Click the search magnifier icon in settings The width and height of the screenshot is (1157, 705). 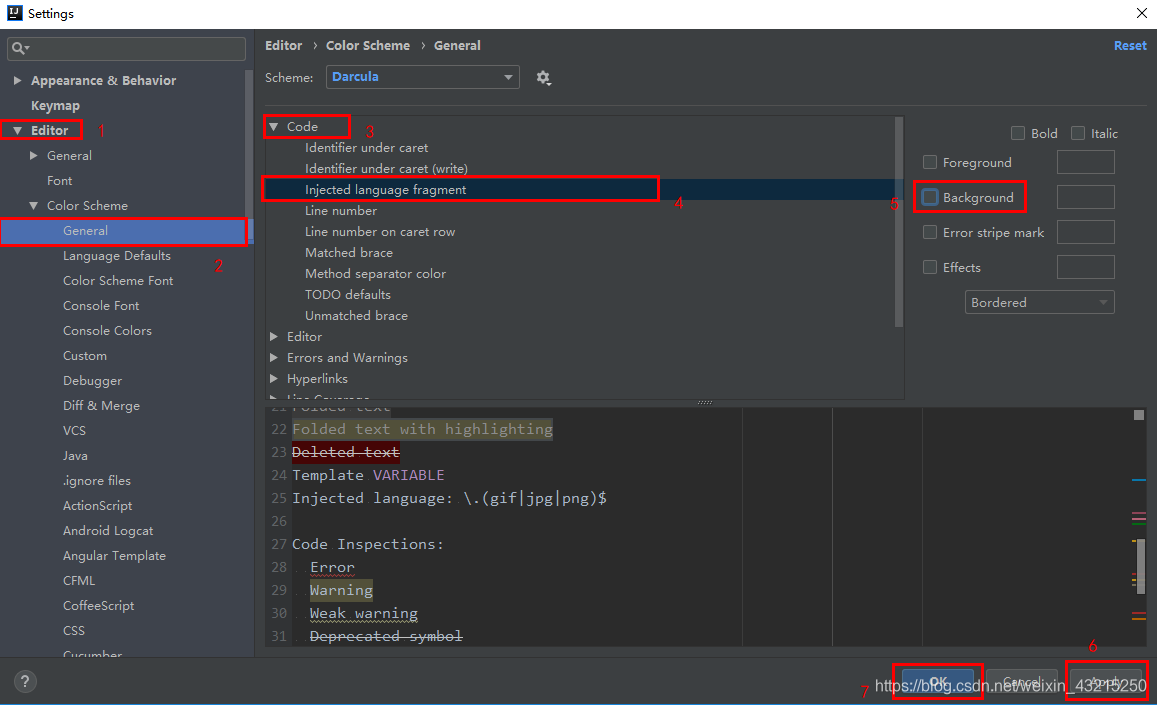tap(18, 49)
